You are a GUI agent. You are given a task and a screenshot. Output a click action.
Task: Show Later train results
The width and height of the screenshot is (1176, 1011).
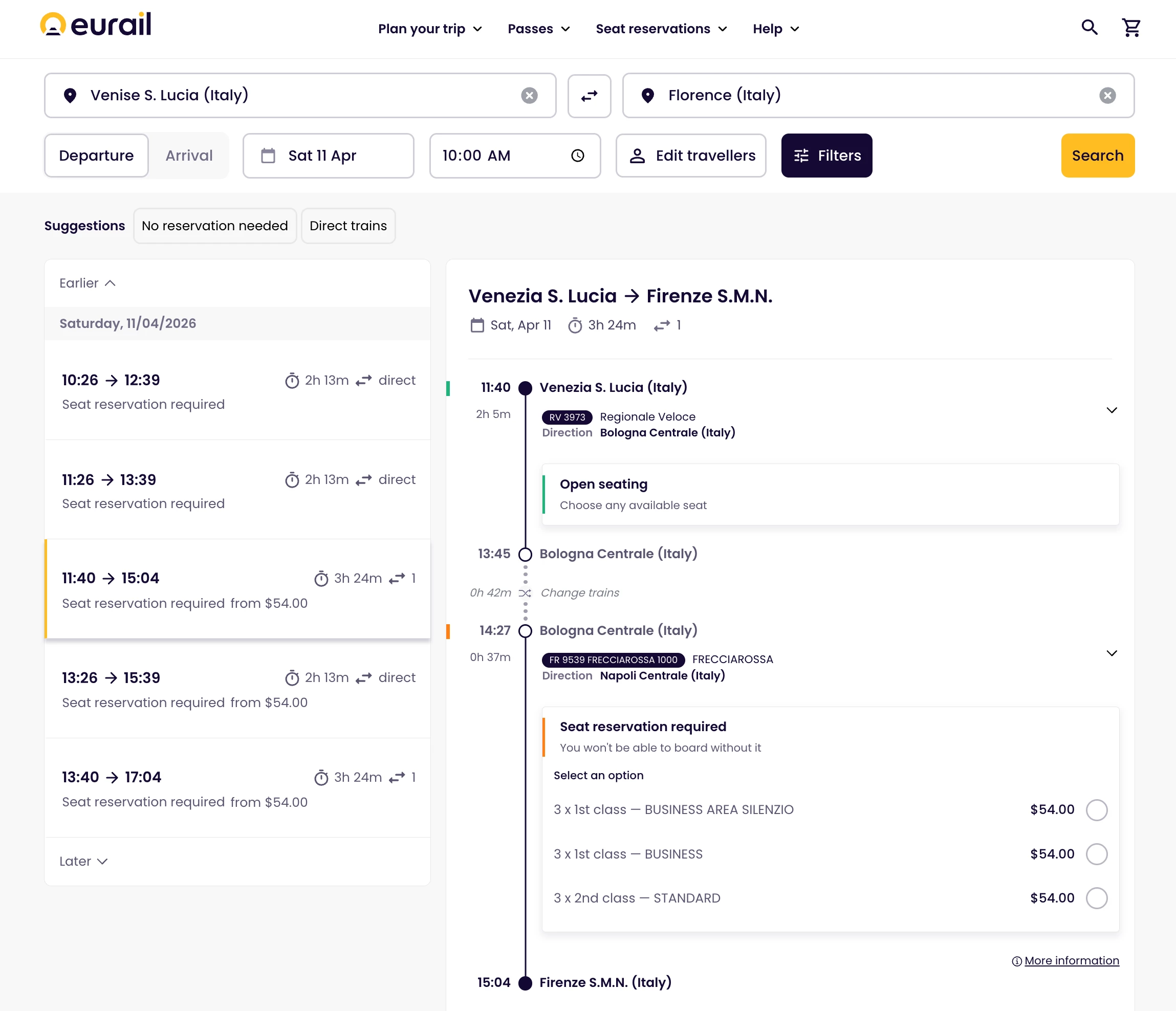(x=83, y=861)
